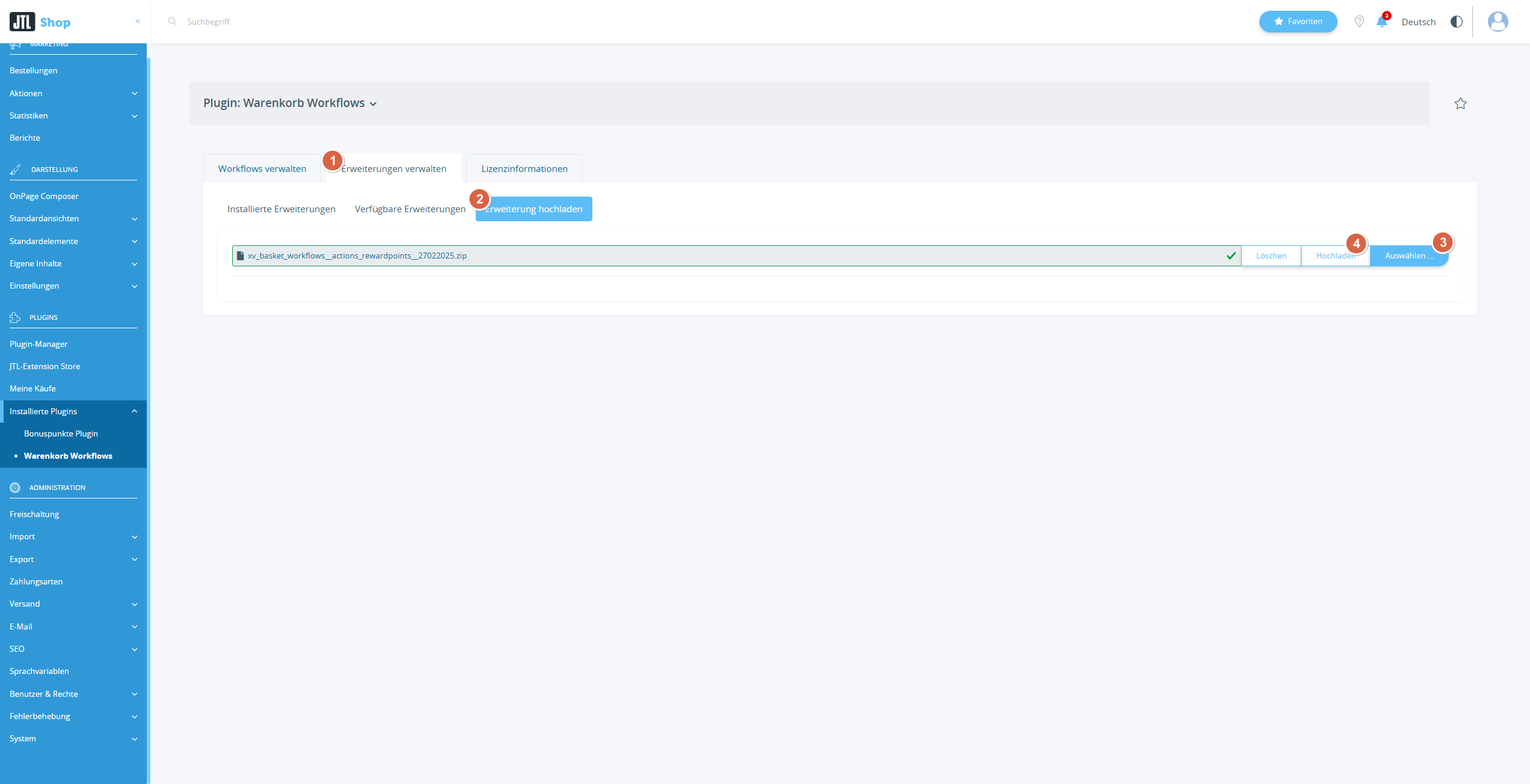Open the Favoriten button

[1298, 22]
